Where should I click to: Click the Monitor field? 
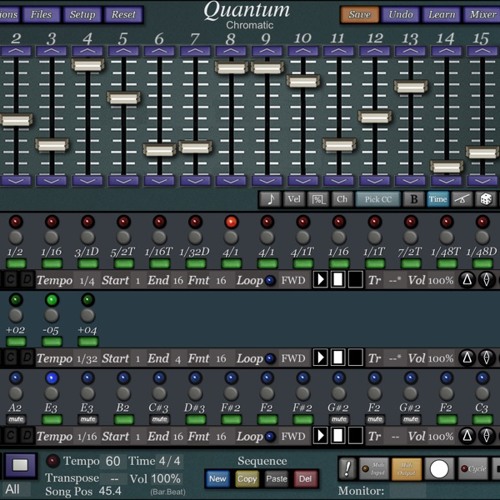[408, 491]
